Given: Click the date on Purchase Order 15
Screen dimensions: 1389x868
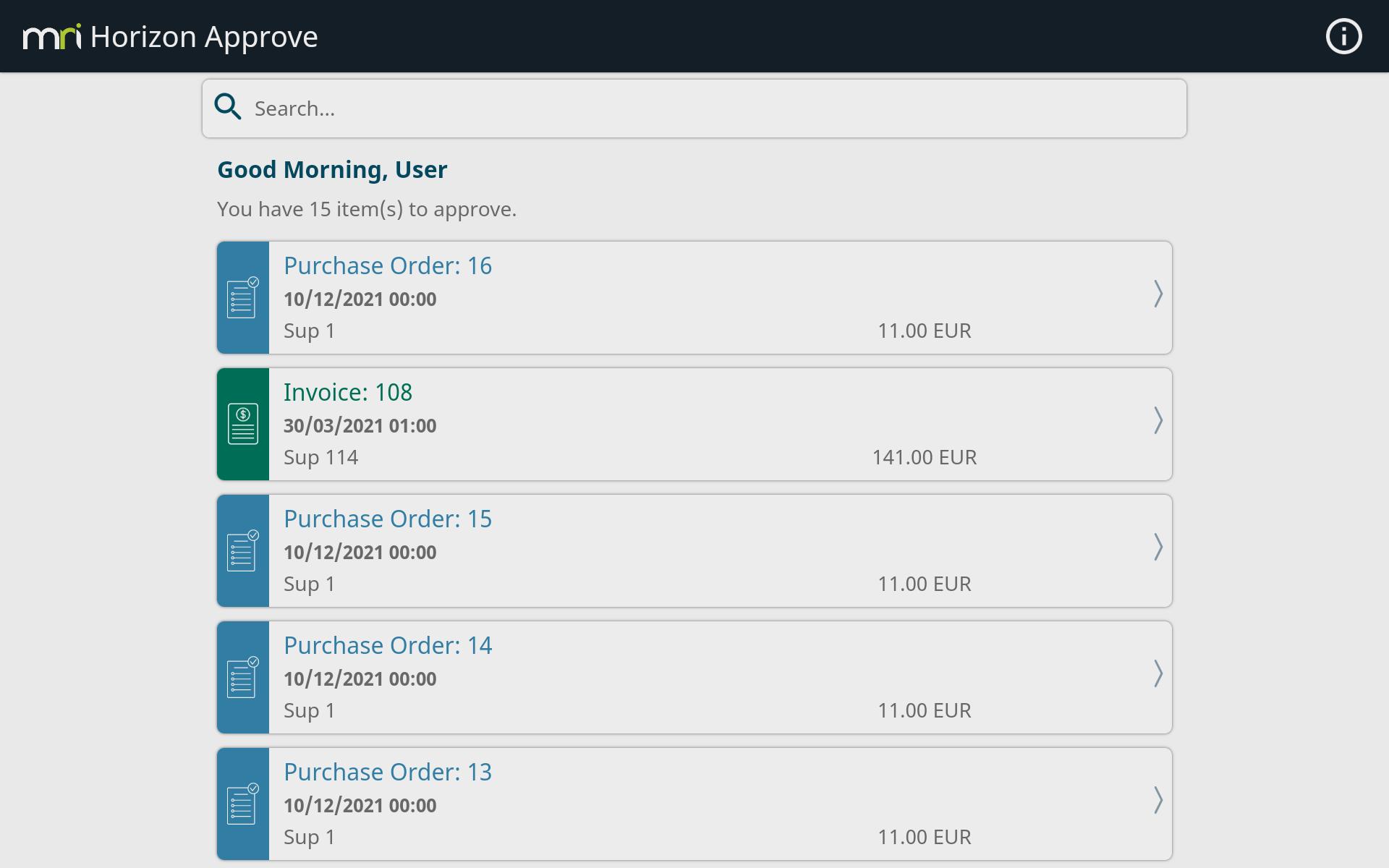Looking at the screenshot, I should point(360,552).
